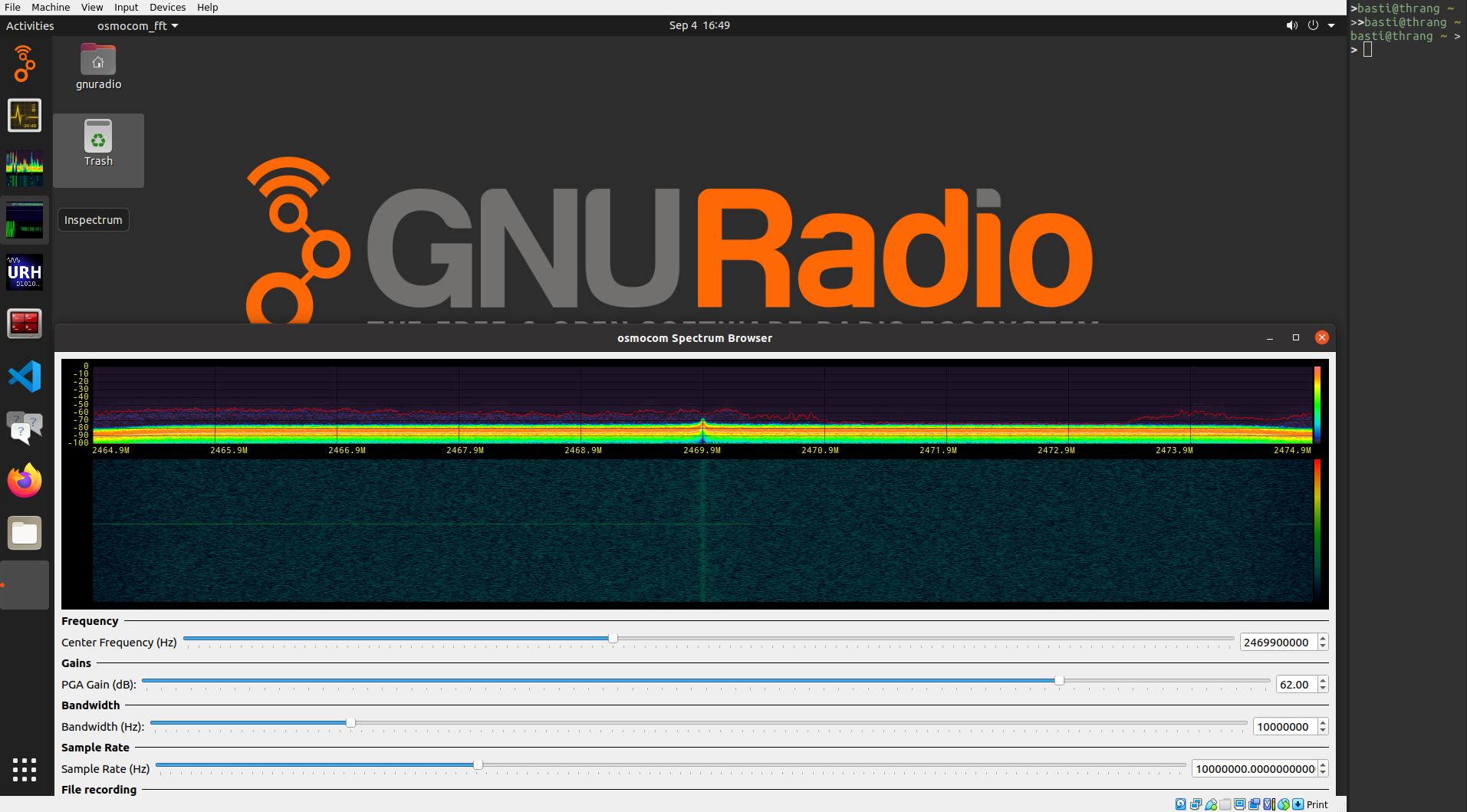Click the Print button
Screen dimensions: 1467x812
pos(1316,804)
